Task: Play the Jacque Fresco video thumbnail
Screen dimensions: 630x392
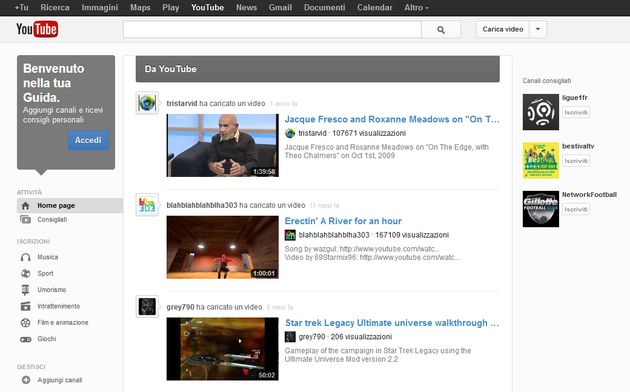Action: (x=223, y=145)
